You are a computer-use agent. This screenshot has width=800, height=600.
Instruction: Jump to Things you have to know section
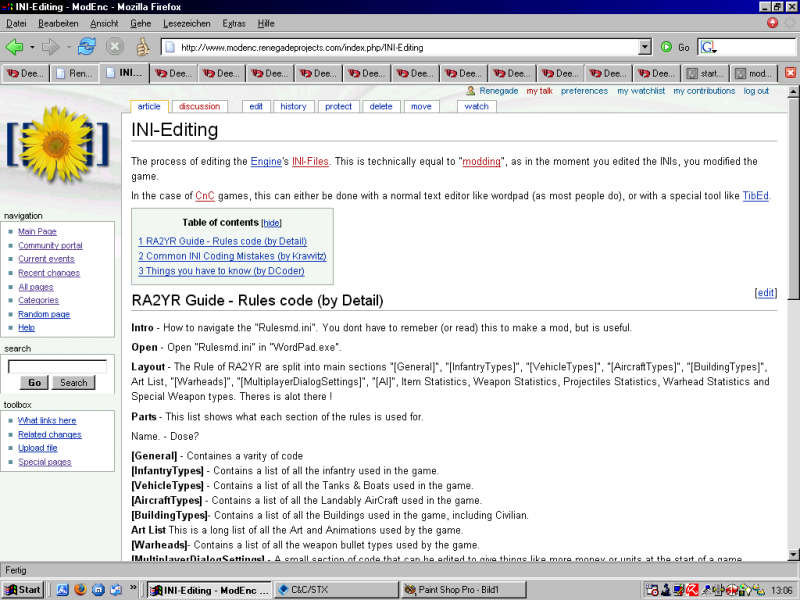pos(221,271)
